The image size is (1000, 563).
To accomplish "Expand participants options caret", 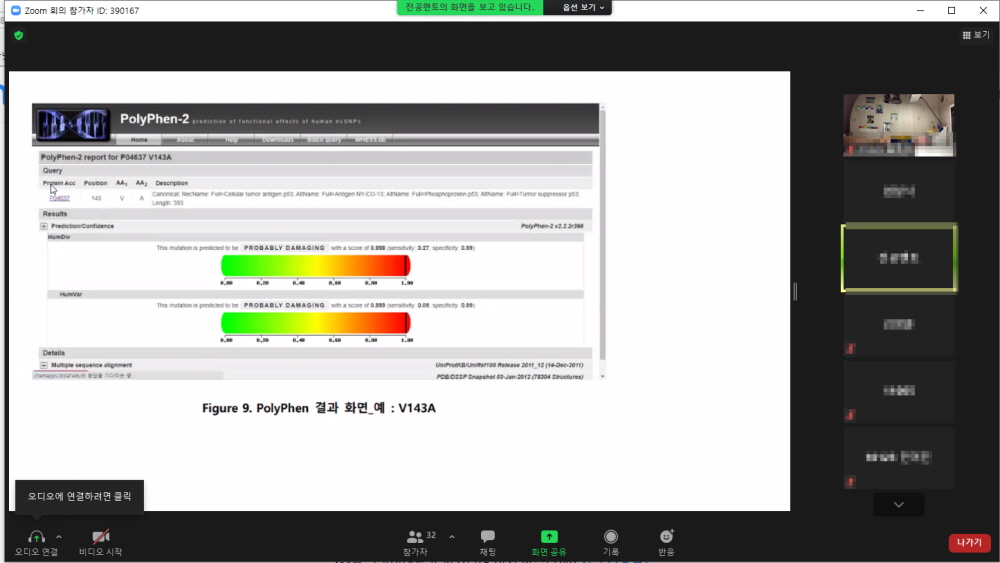I will tap(452, 537).
